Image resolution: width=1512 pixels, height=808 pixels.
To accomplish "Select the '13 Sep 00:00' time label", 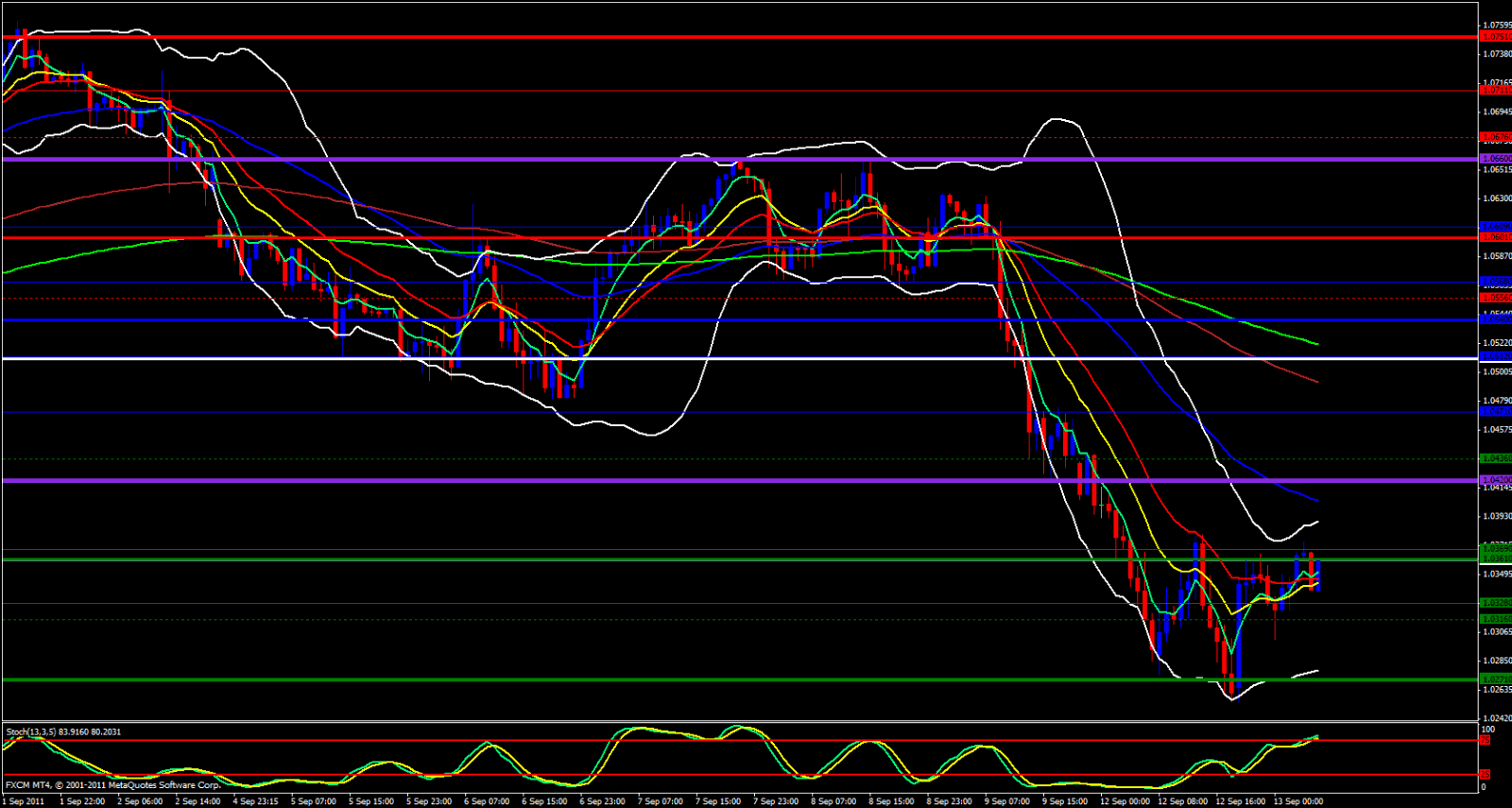I will [x=1298, y=801].
